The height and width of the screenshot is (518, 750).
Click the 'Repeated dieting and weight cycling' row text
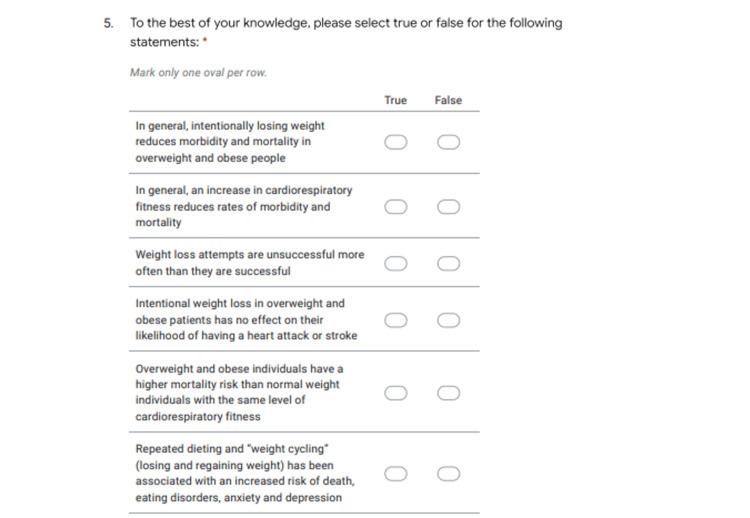245,473
